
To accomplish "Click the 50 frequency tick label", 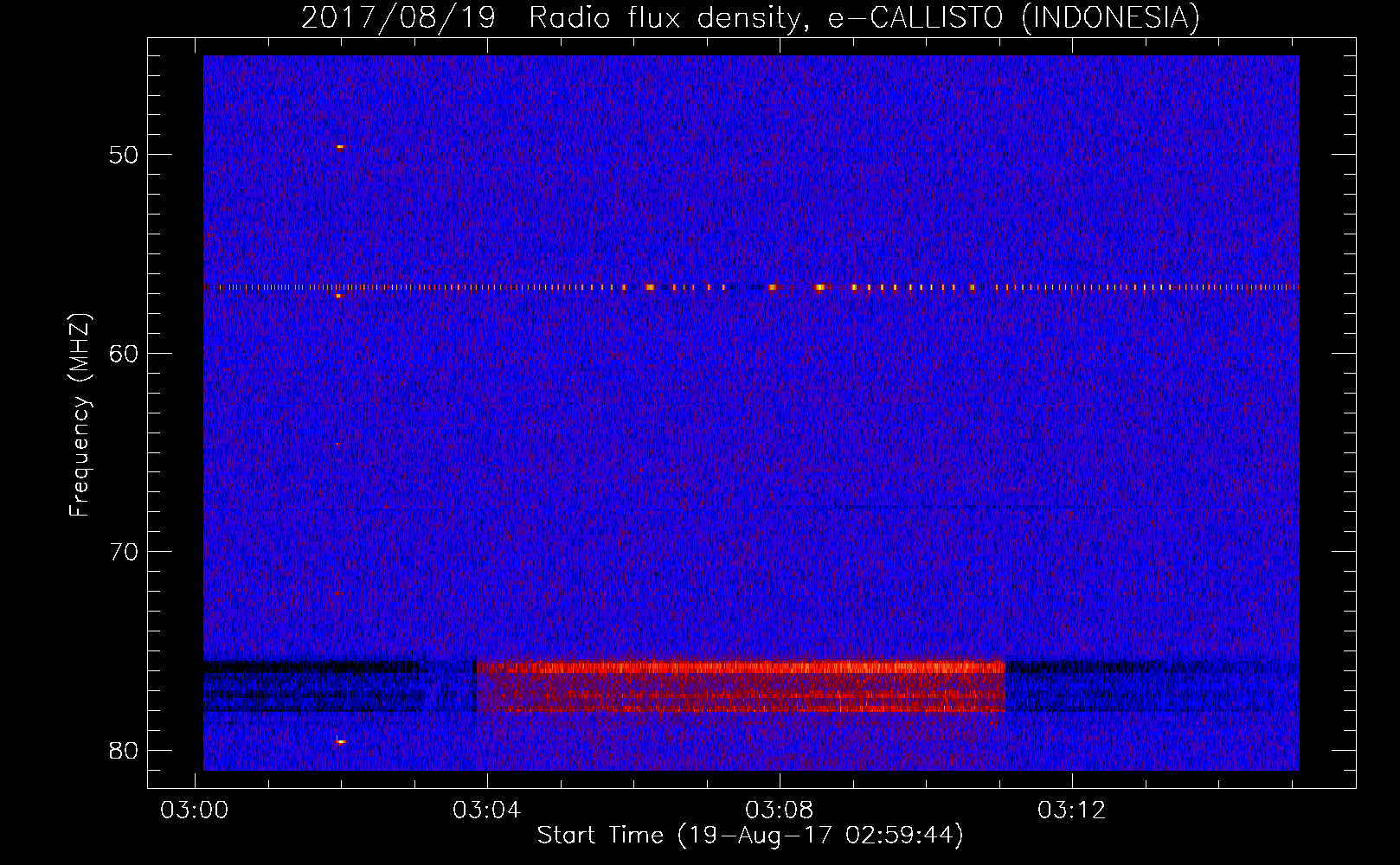I will tap(124, 155).
